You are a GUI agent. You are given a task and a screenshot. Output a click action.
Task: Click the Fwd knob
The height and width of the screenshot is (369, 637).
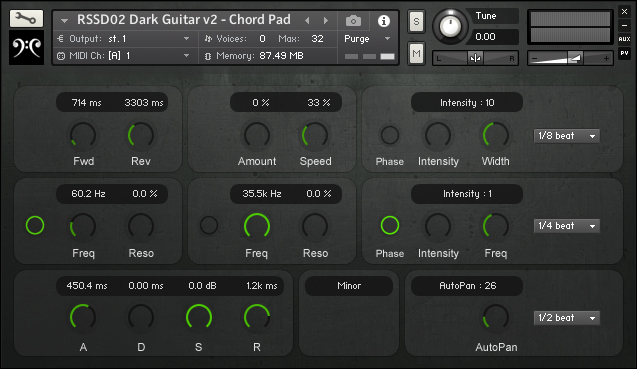point(83,135)
